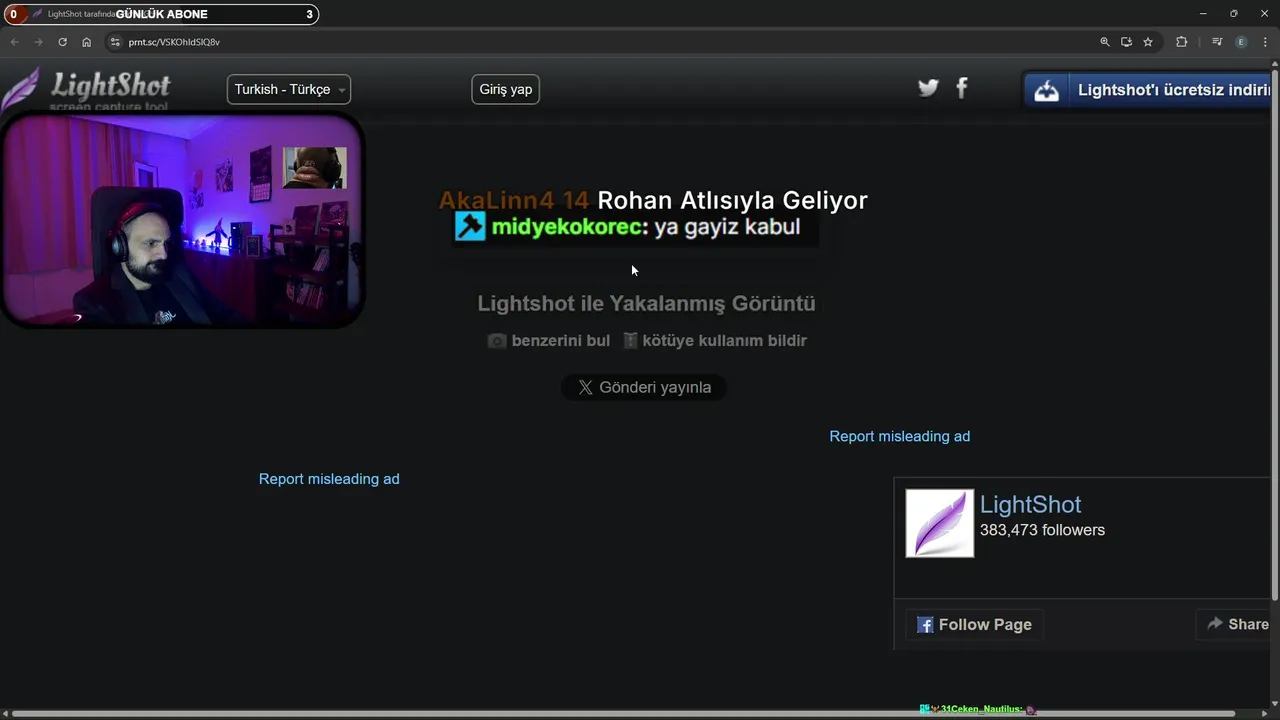
Task: Open the Chrome three-dot menu
Action: point(1265,42)
